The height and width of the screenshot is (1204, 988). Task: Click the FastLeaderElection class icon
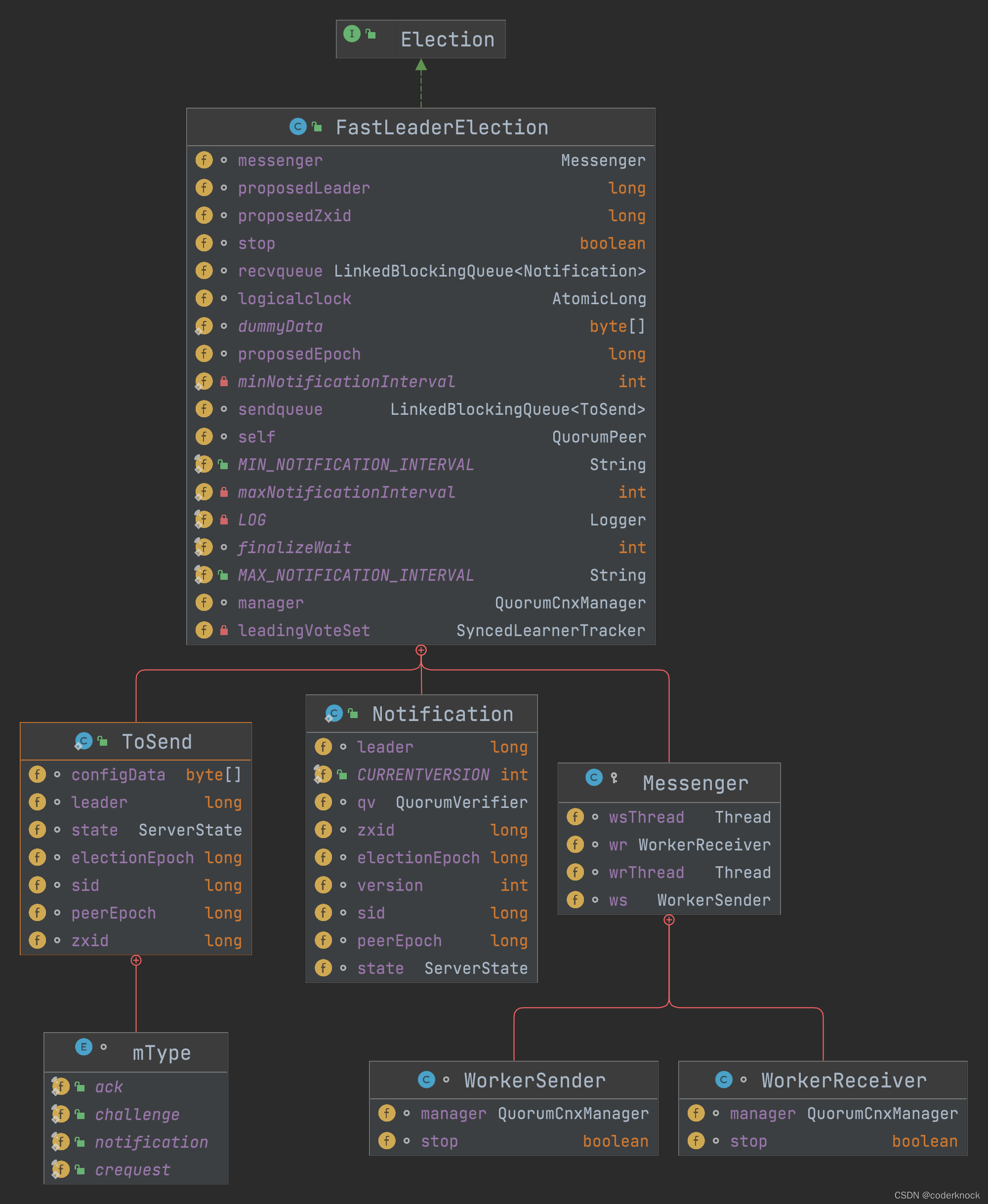298,126
